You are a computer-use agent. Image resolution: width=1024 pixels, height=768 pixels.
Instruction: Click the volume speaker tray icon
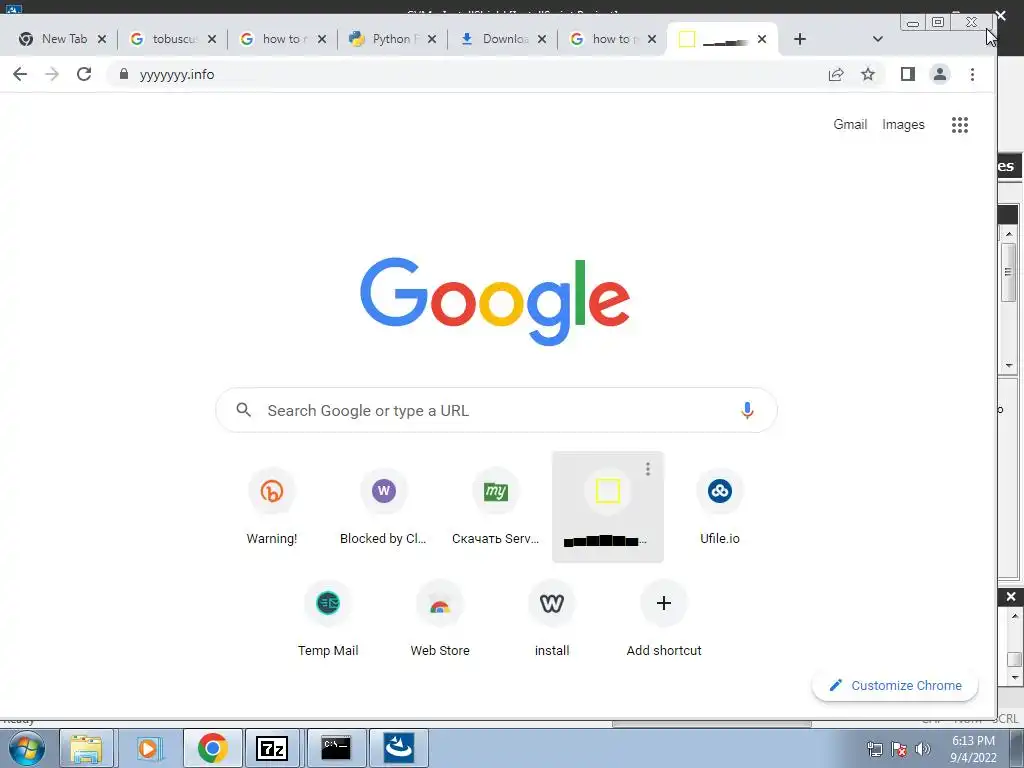coord(923,749)
